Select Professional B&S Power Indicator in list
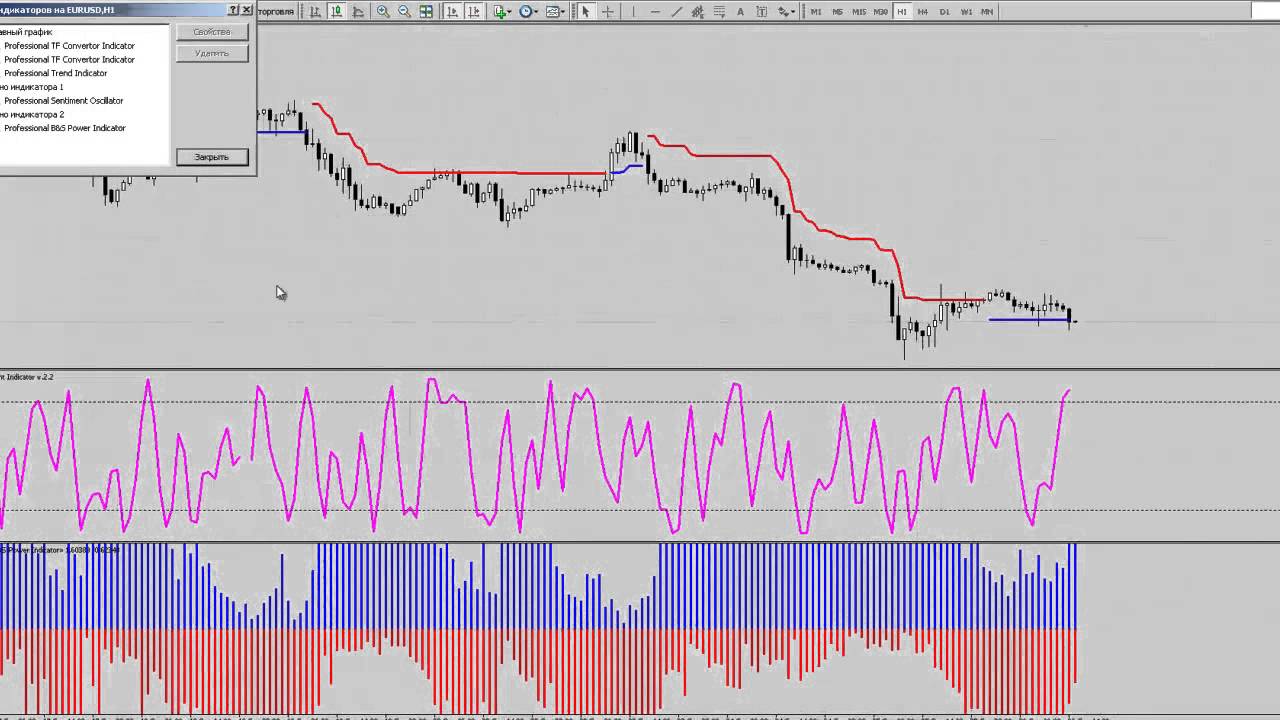Viewport: 1280px width, 720px height. (x=65, y=128)
